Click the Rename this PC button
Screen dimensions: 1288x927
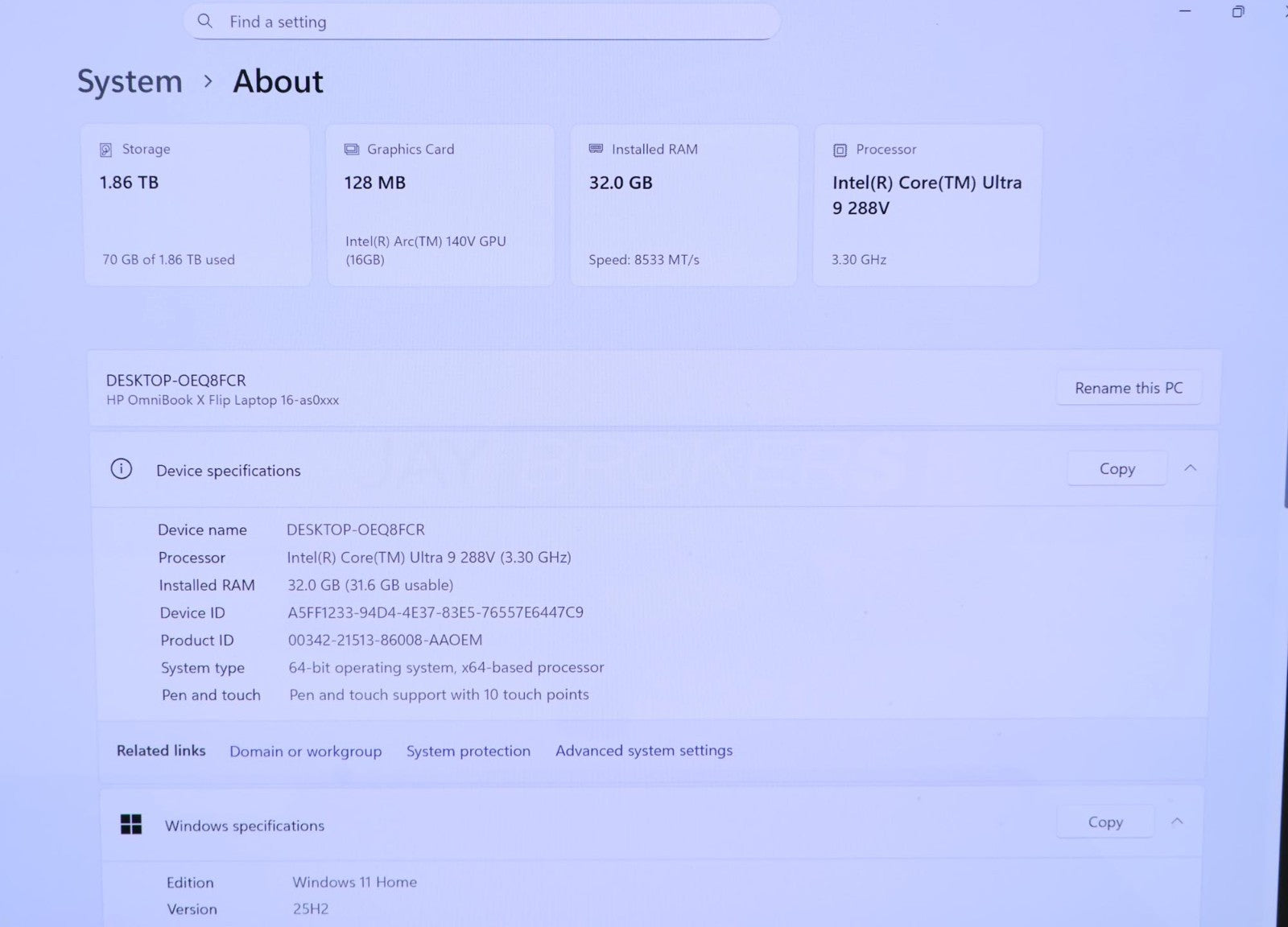point(1128,388)
